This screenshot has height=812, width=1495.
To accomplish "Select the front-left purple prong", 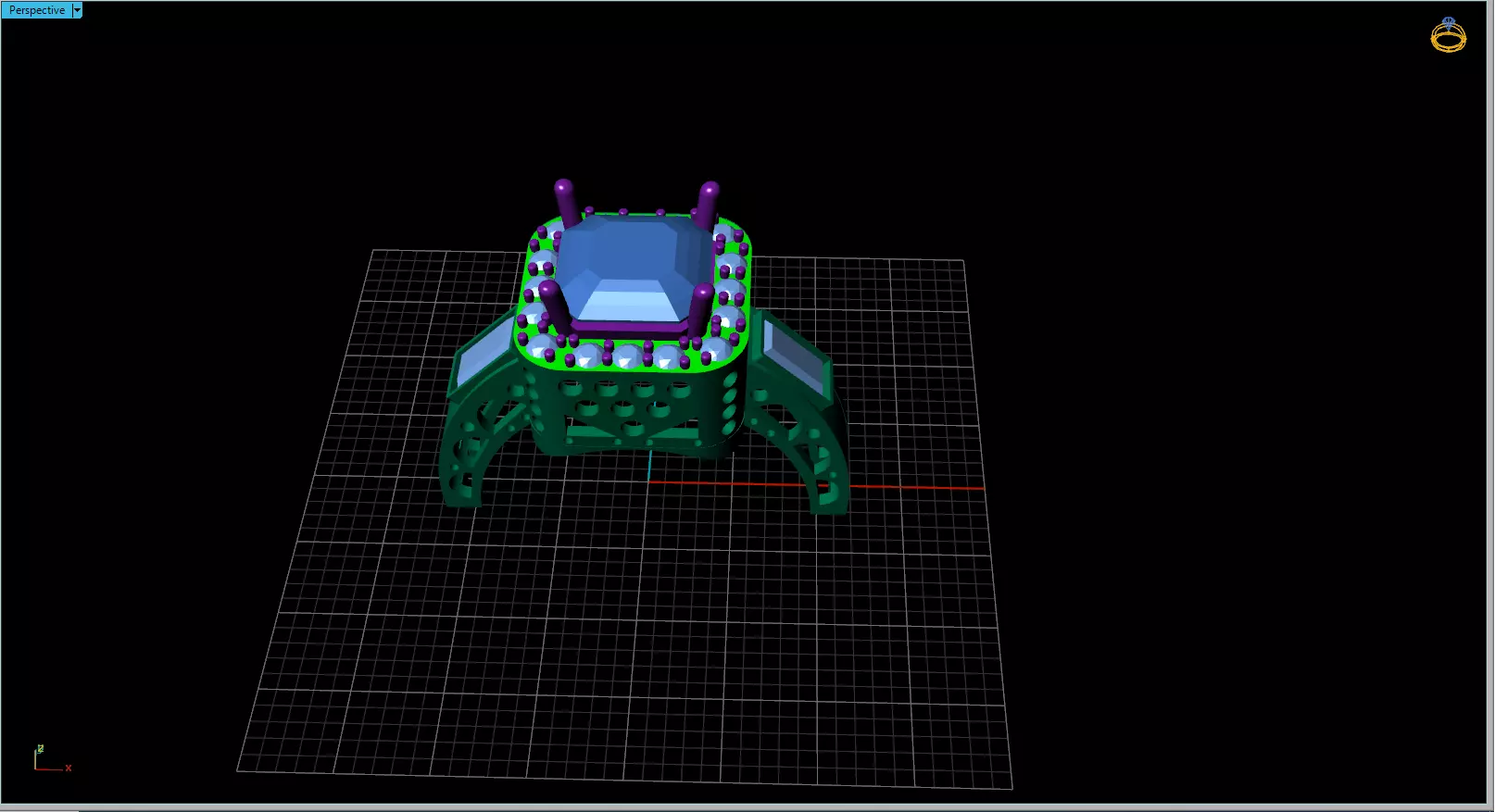I will pos(556,308).
